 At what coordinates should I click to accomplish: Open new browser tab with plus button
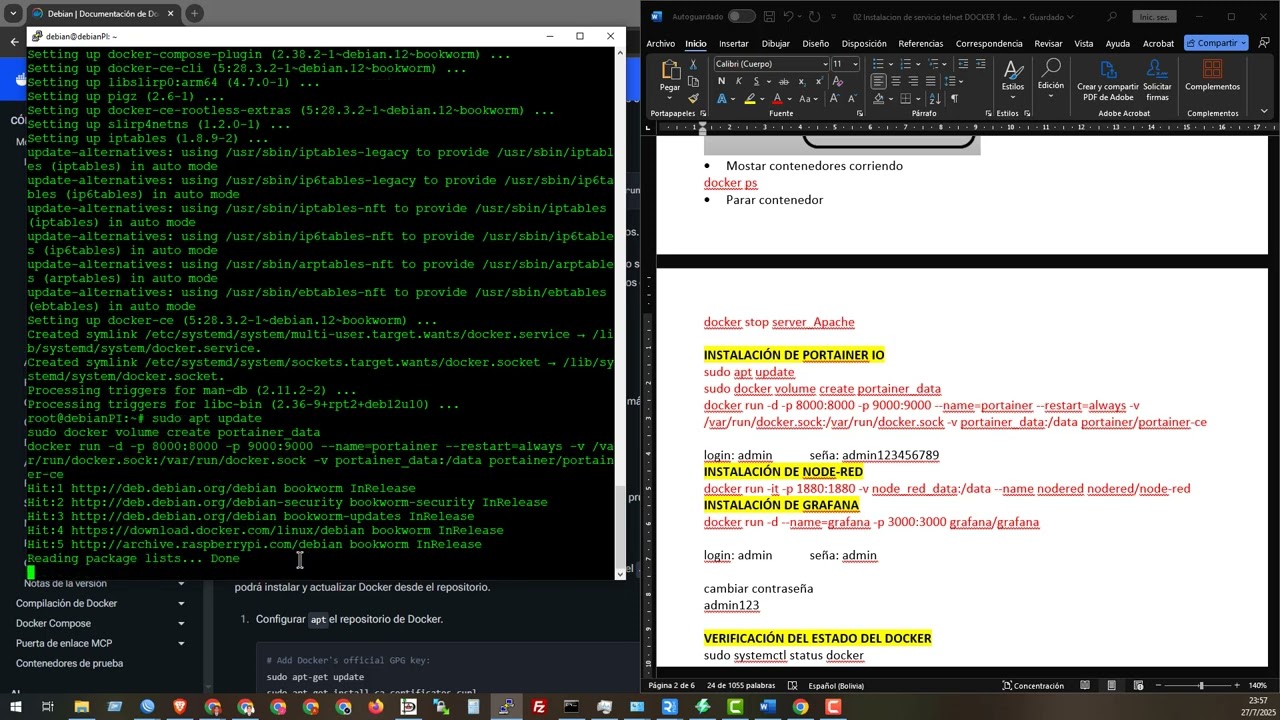[194, 13]
